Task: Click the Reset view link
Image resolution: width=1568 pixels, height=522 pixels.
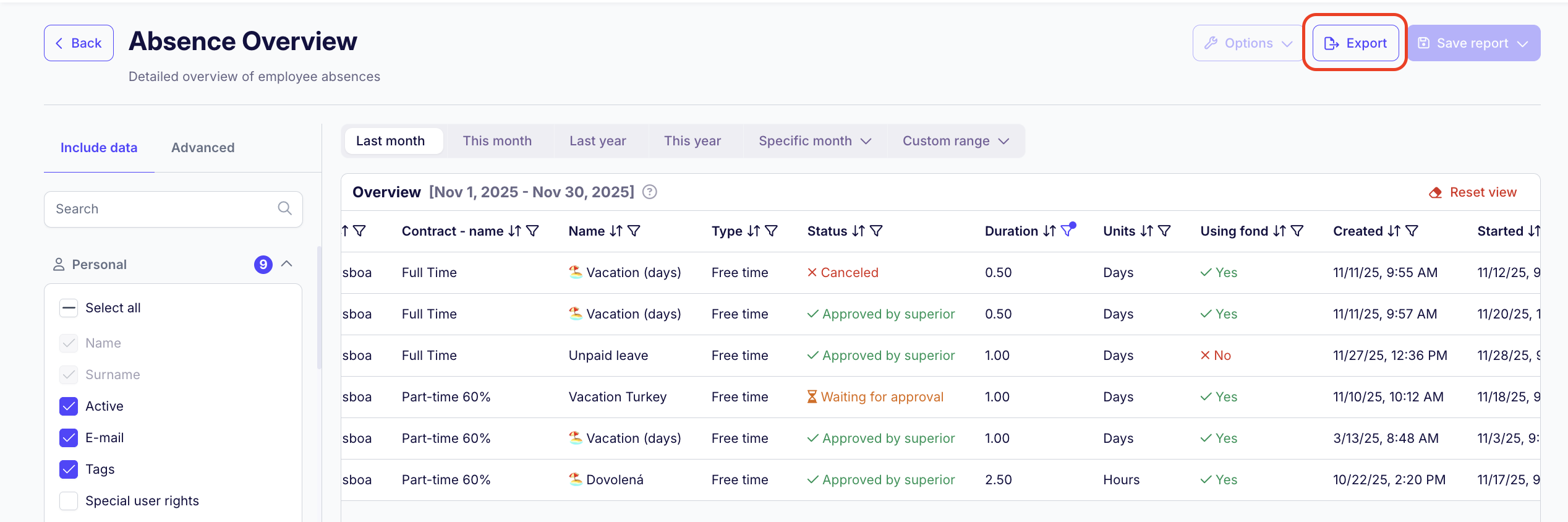Action: (x=1473, y=192)
